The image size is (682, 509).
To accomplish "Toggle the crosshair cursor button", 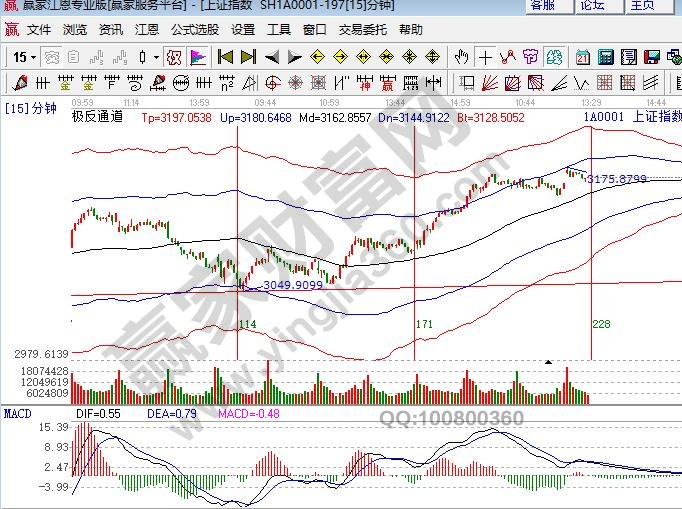I will (485, 57).
